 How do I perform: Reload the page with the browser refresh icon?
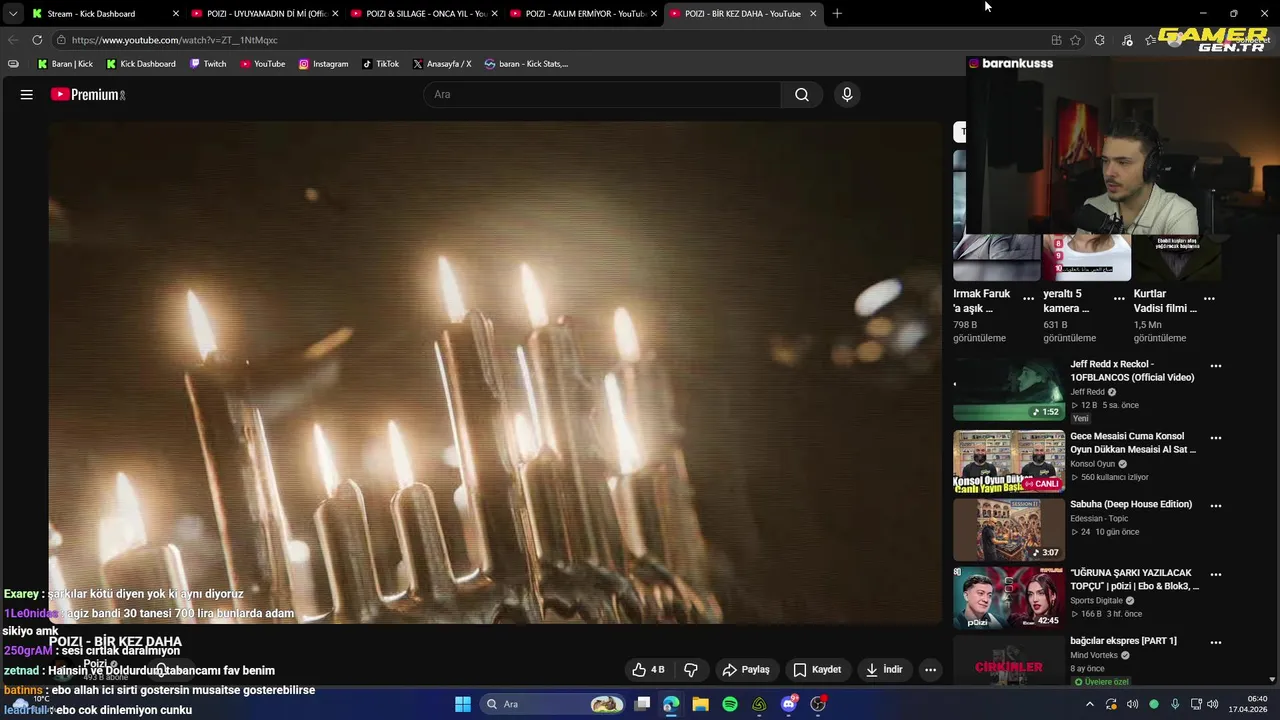click(37, 40)
